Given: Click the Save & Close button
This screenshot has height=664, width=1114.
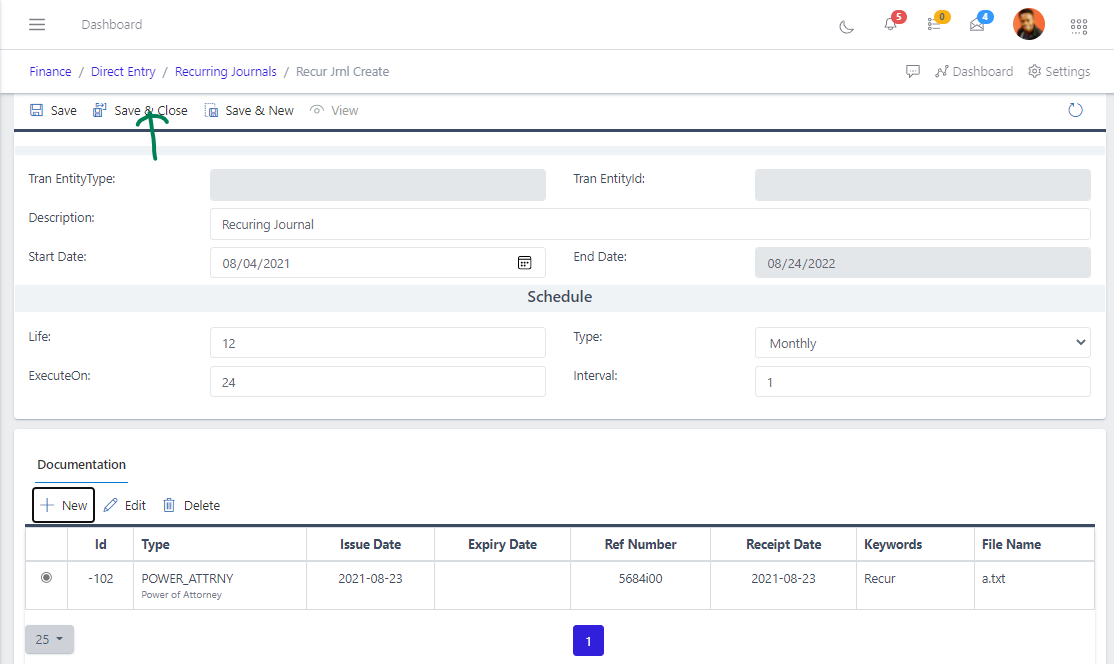Looking at the screenshot, I should [x=140, y=111].
